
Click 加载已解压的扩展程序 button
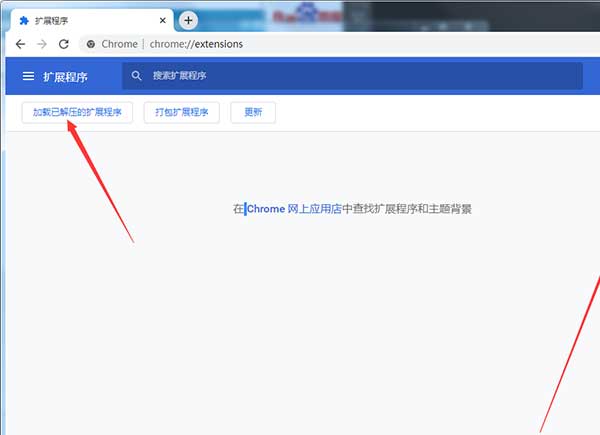[x=77, y=112]
